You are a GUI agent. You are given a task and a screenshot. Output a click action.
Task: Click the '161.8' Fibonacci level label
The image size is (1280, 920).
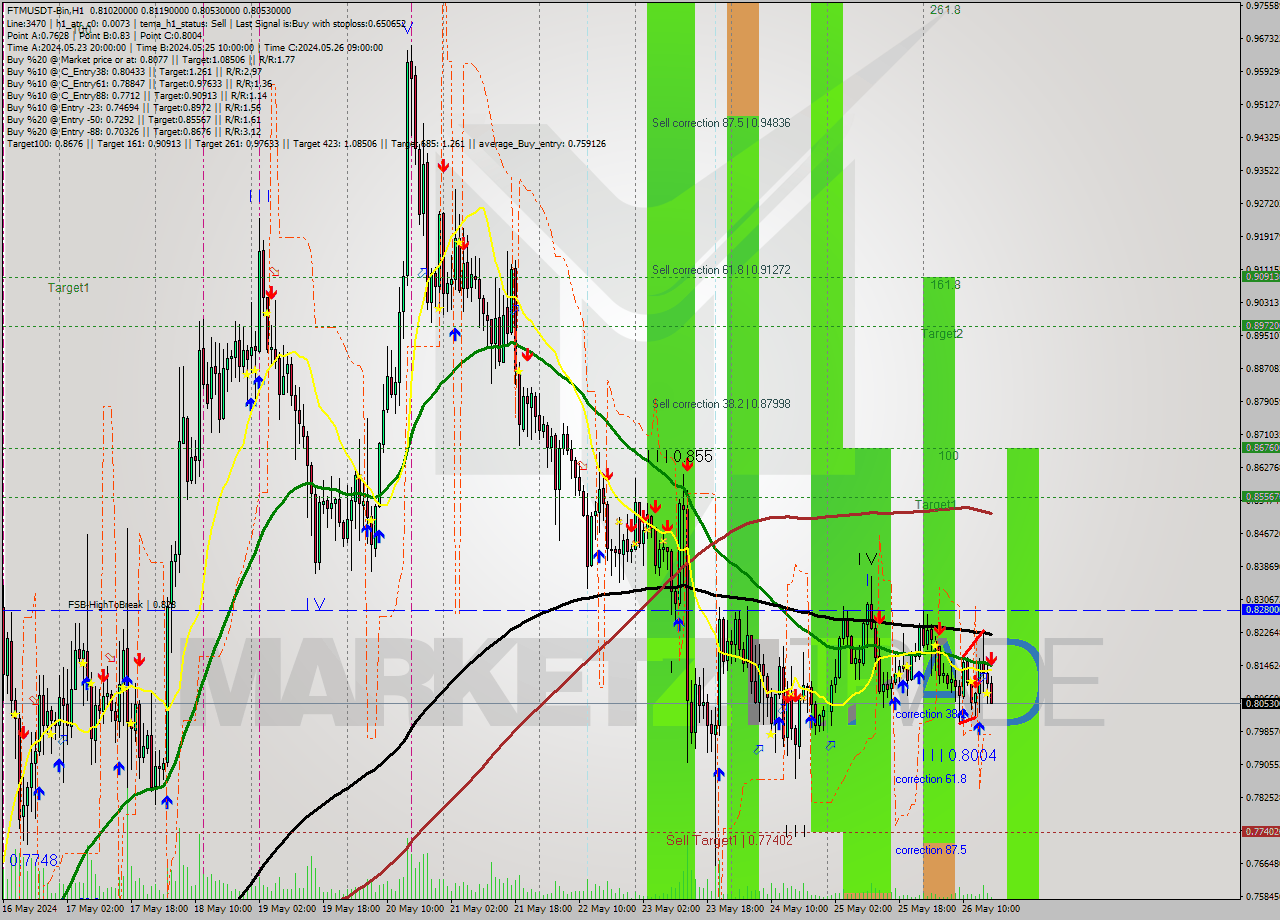click(x=945, y=285)
